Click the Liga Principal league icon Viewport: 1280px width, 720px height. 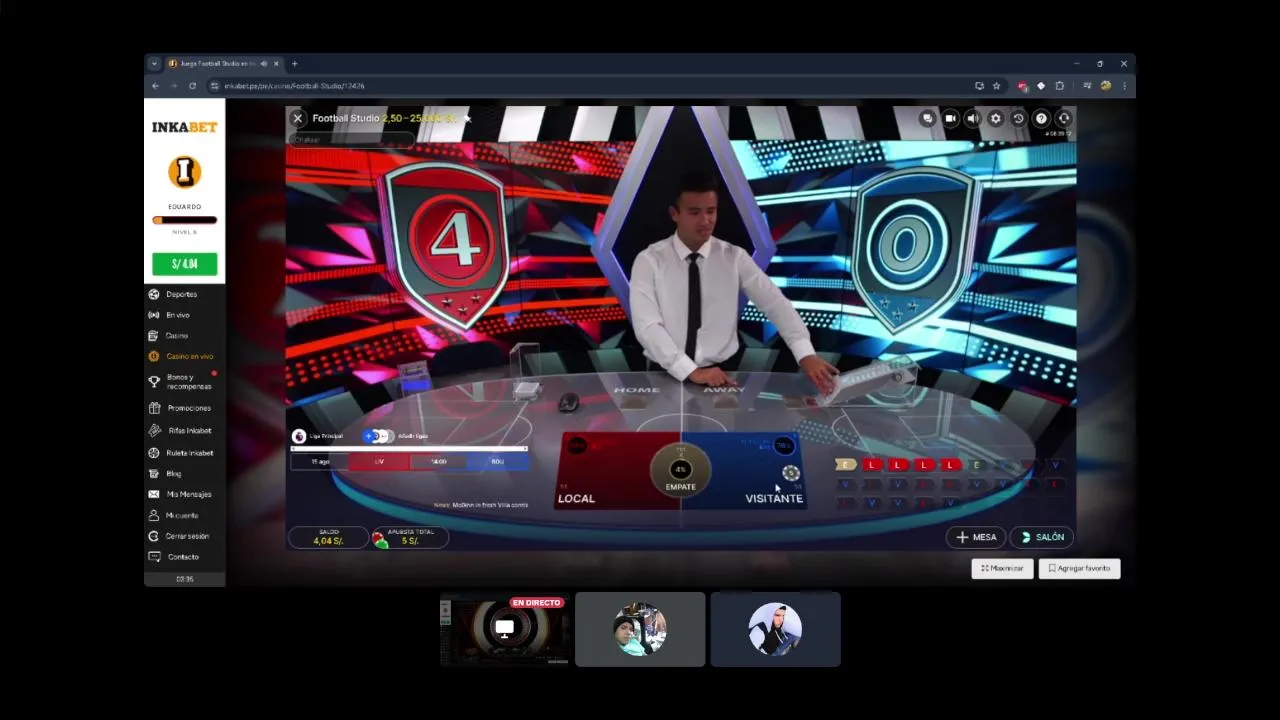[x=298, y=436]
